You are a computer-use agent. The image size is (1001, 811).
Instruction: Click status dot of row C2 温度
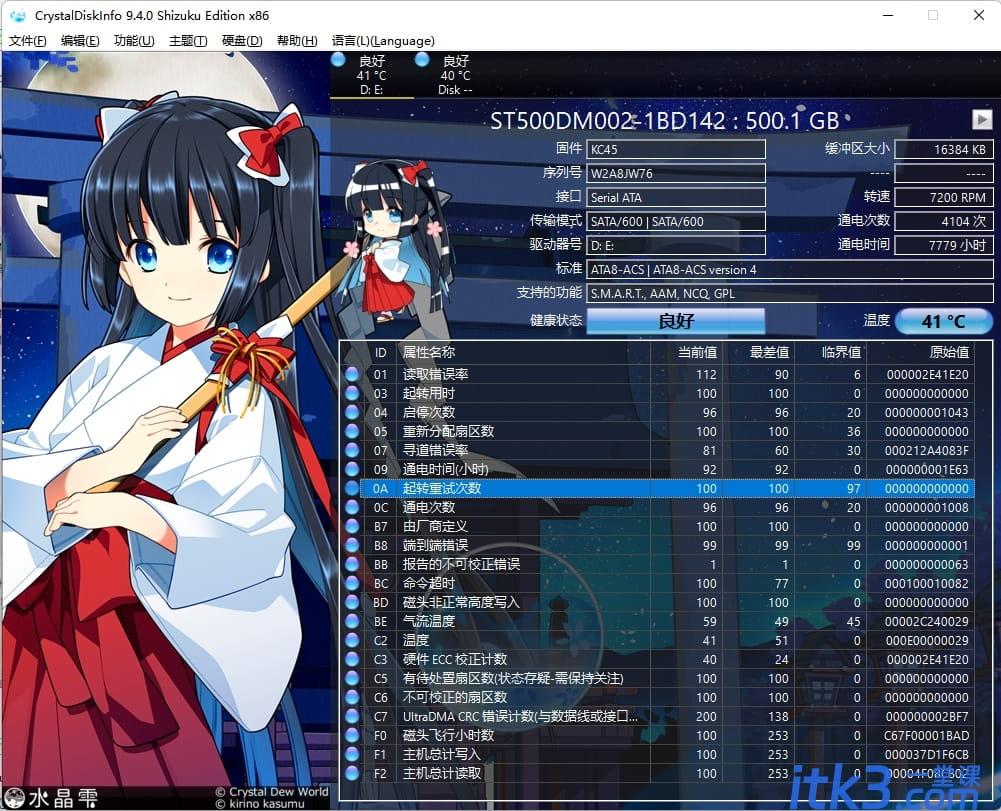pyautogui.click(x=352, y=640)
